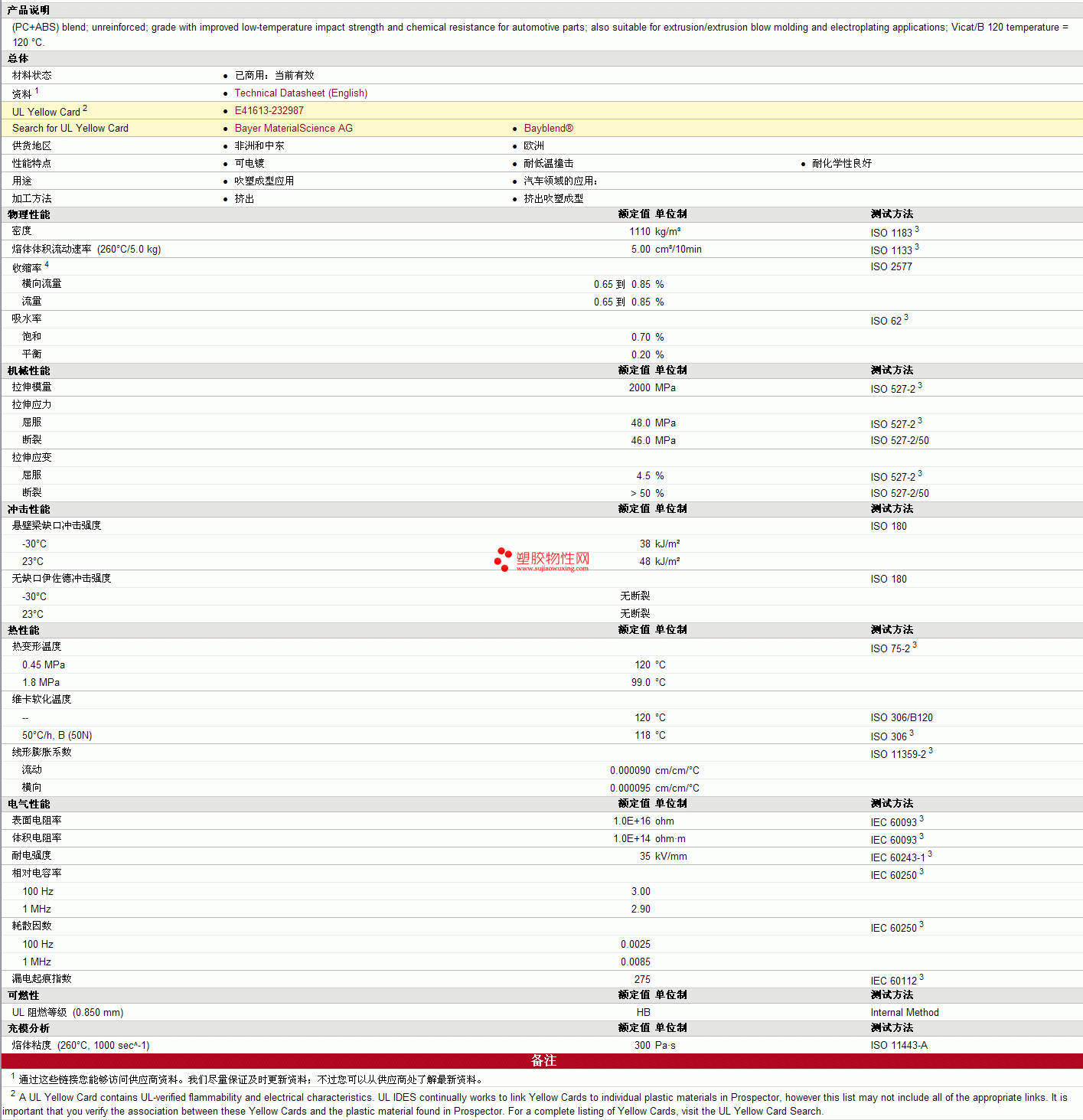Select the transverse expansion coefficient 0.000095
1083x1120 pixels.
[630, 788]
